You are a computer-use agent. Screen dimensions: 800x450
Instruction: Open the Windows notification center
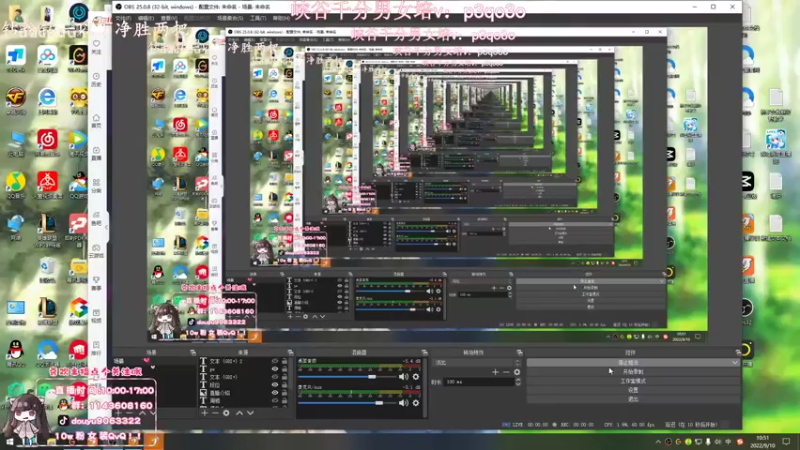tap(786, 442)
